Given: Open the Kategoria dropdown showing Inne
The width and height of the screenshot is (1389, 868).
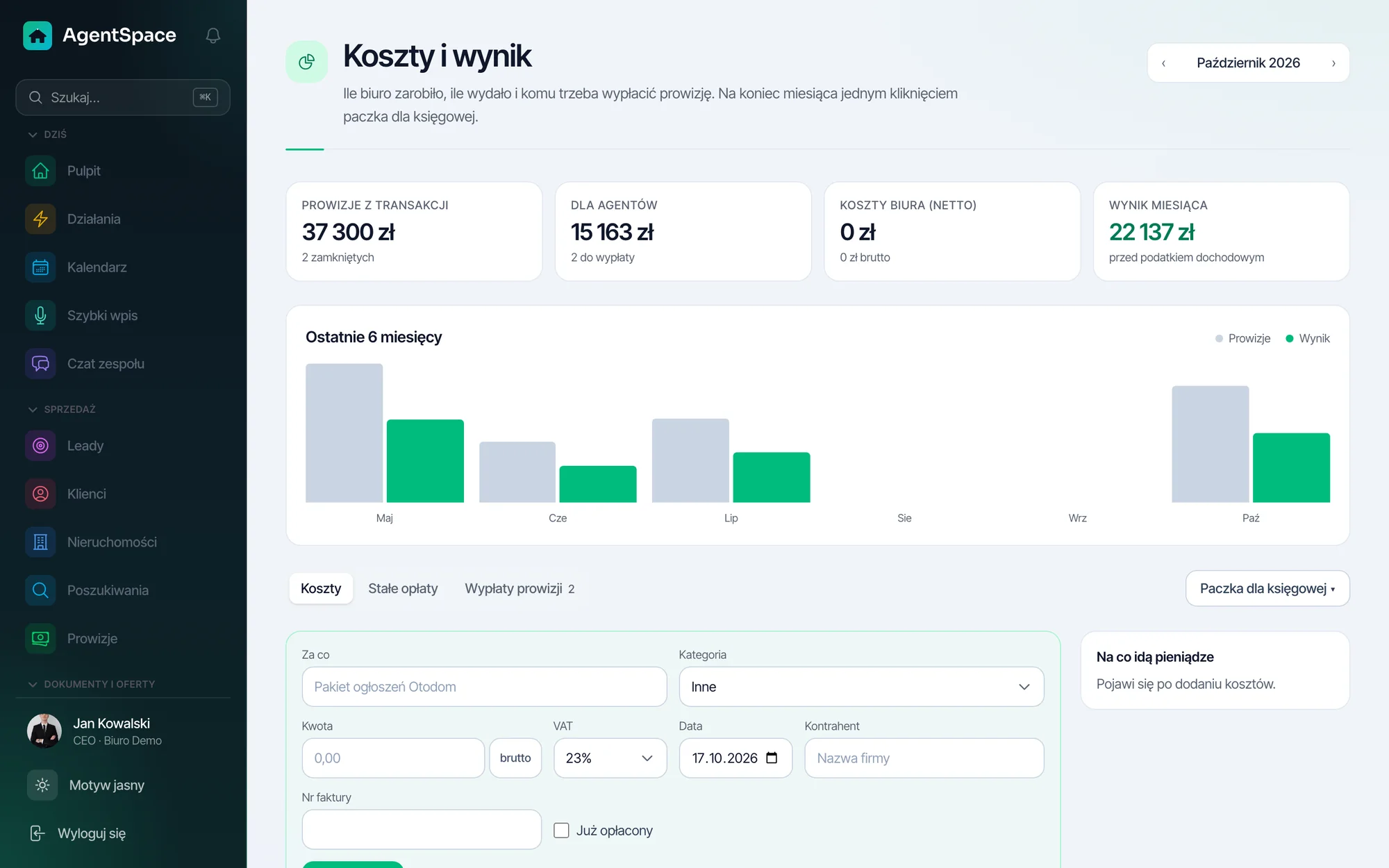Looking at the screenshot, I should pyautogui.click(x=861, y=687).
